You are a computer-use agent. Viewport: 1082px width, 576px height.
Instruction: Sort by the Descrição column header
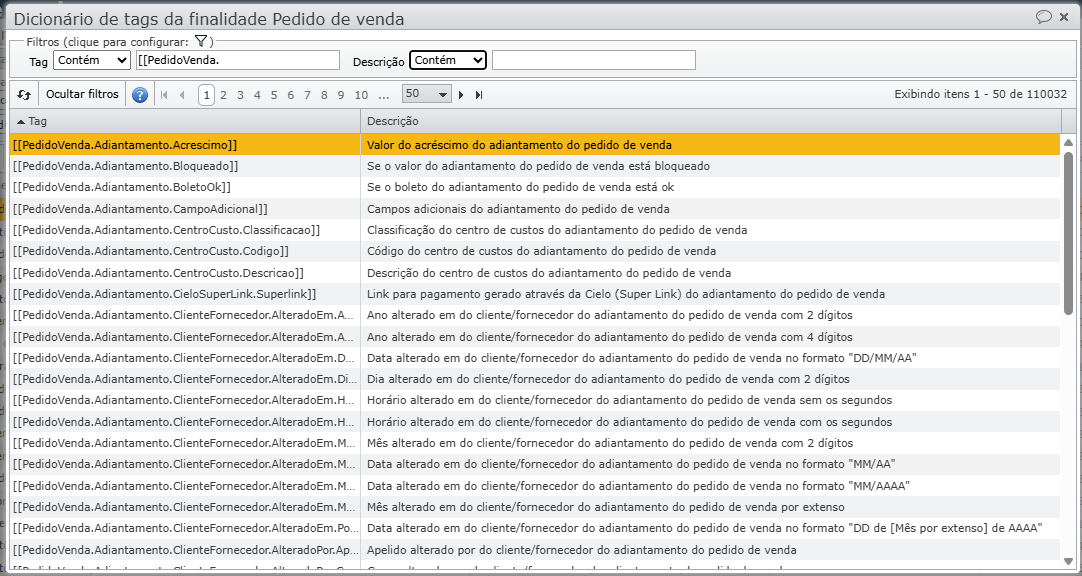pyautogui.click(x=711, y=121)
